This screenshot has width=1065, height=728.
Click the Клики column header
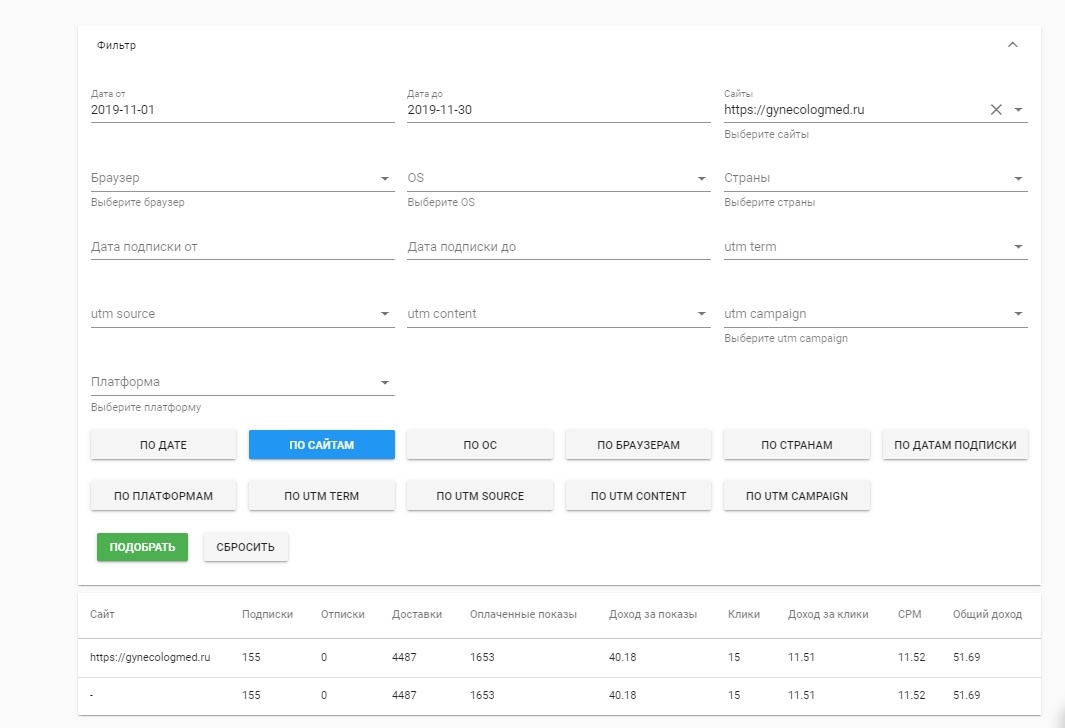[x=744, y=614]
